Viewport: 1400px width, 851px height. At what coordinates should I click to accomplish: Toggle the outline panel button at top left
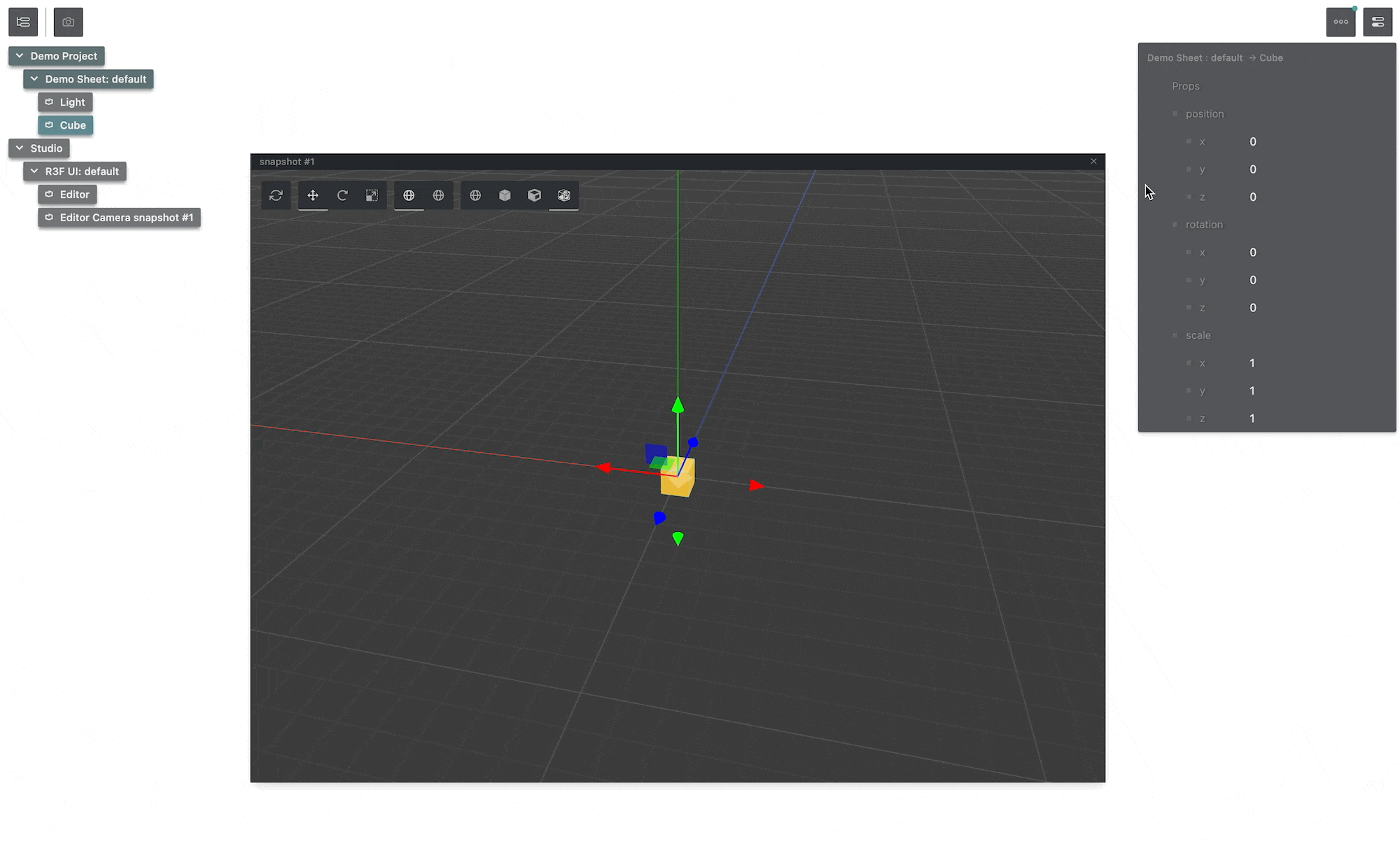coord(23,22)
